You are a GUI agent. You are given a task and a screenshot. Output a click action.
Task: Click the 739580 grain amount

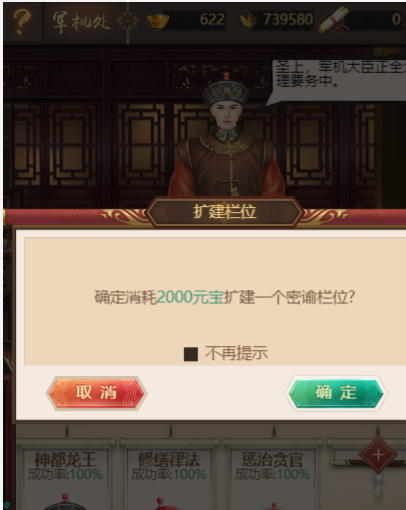click(x=288, y=19)
